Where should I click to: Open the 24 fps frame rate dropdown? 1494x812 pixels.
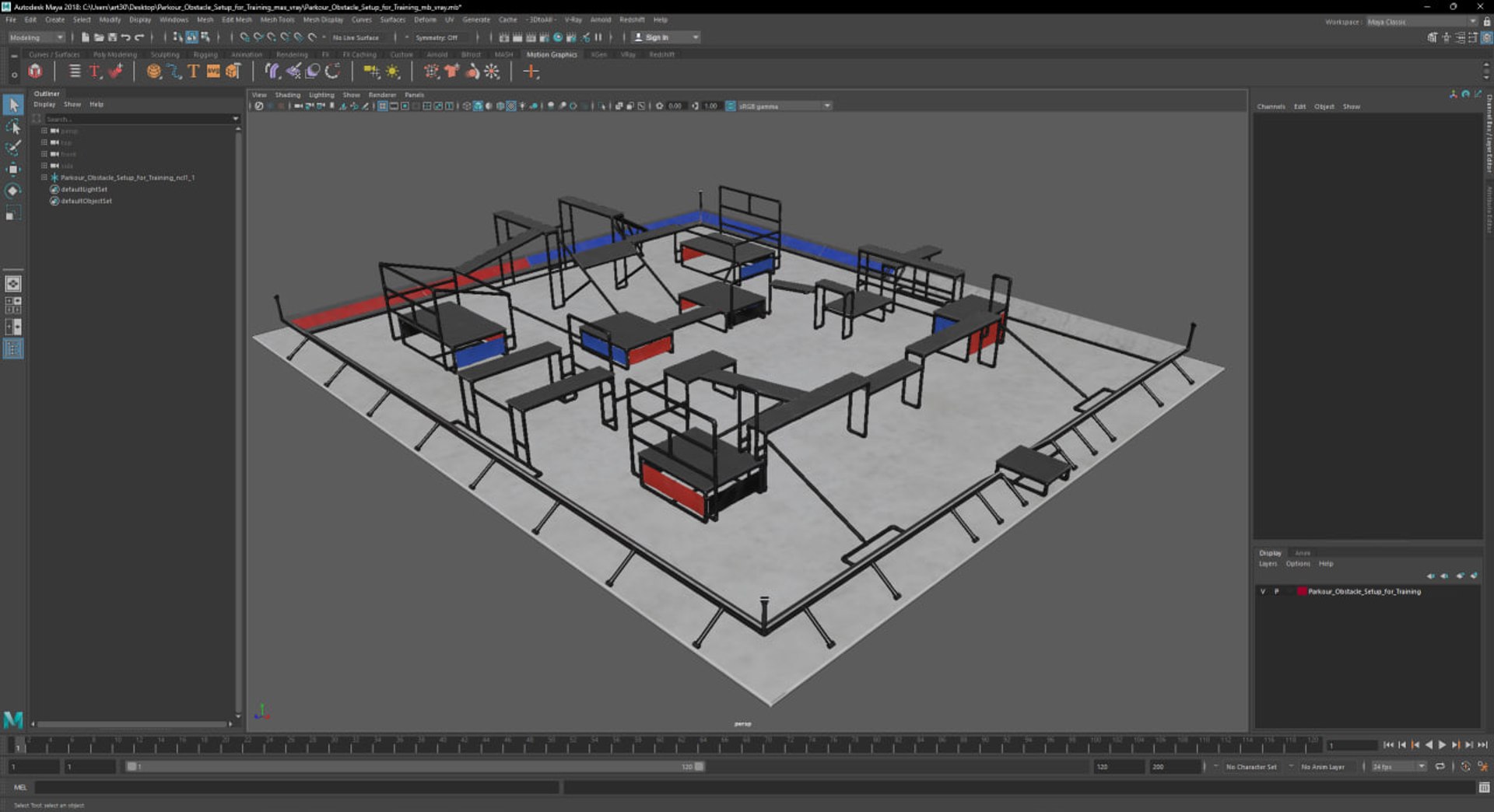point(1398,767)
